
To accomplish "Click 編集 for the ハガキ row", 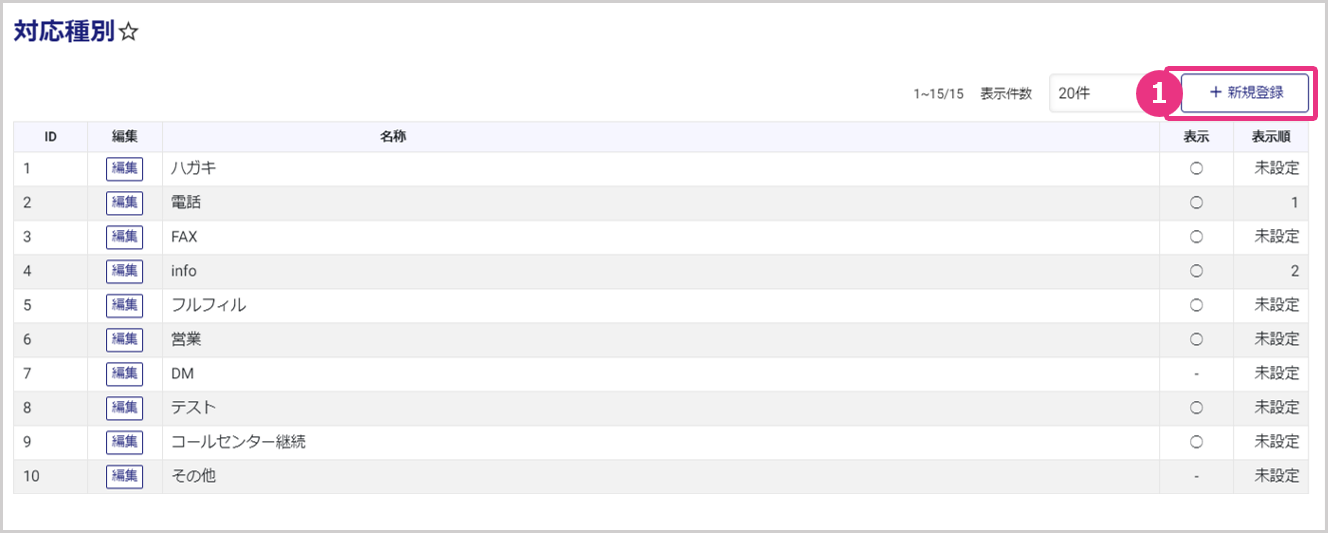I will click(x=124, y=169).
